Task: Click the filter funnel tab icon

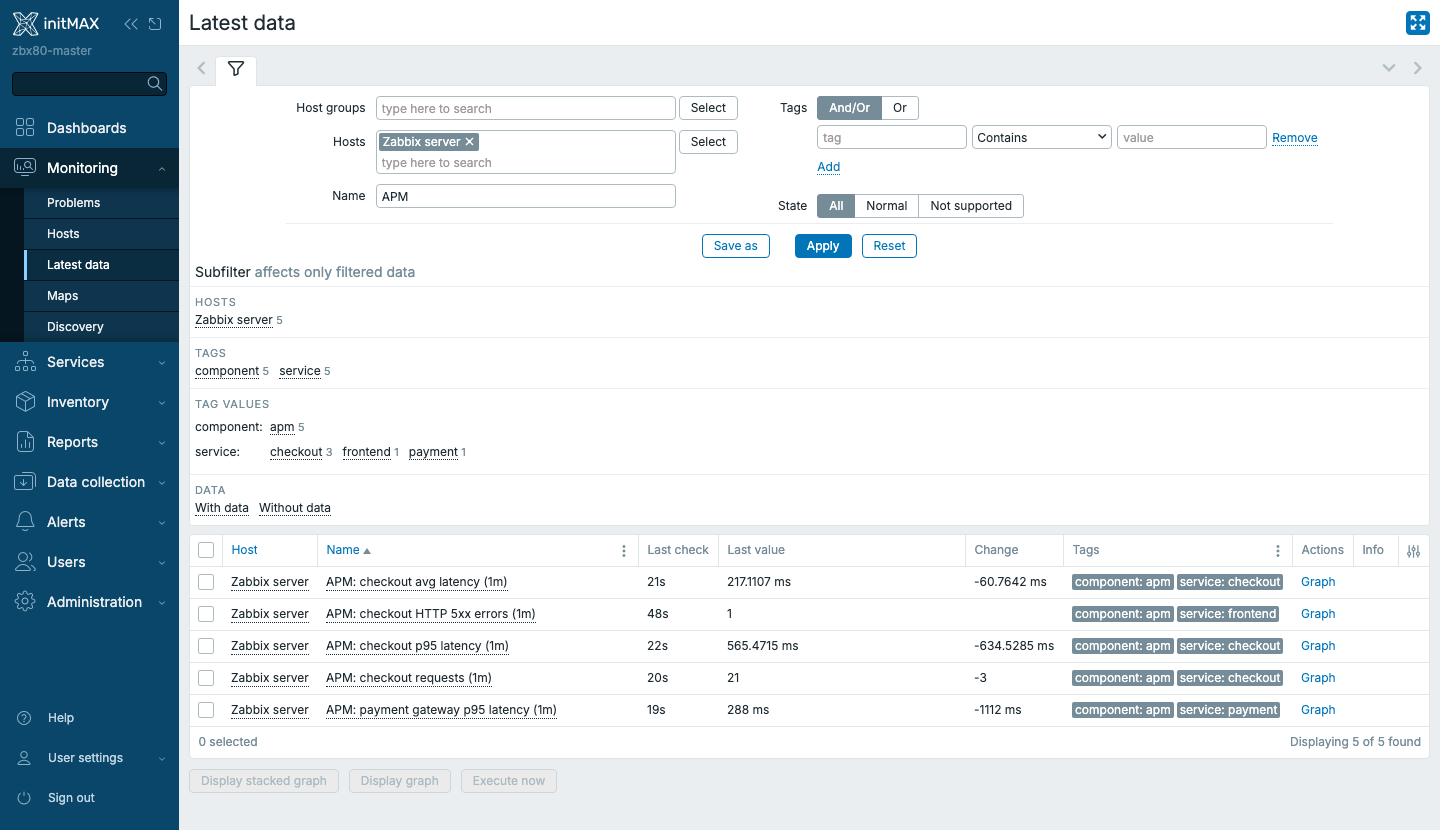Action: [236, 69]
